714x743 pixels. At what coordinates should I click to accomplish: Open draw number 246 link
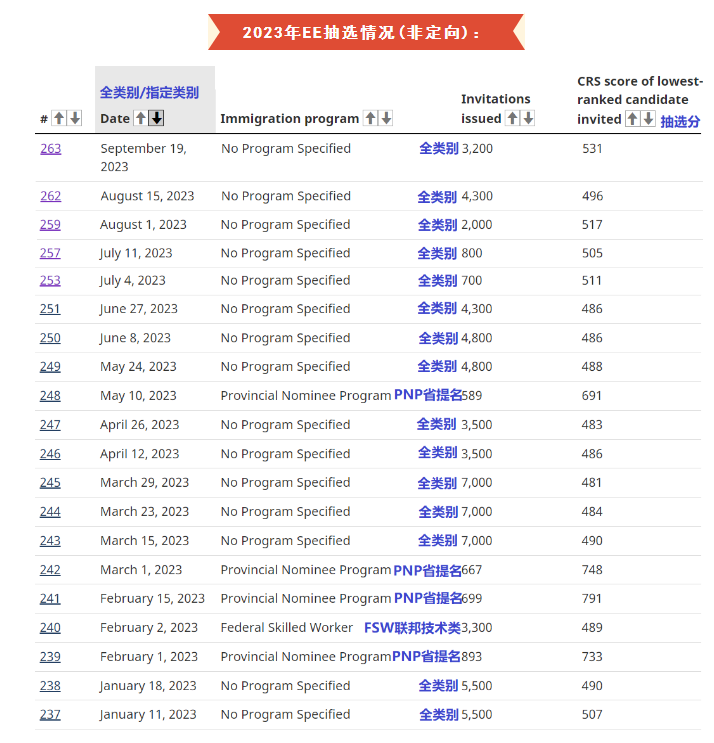click(50, 454)
